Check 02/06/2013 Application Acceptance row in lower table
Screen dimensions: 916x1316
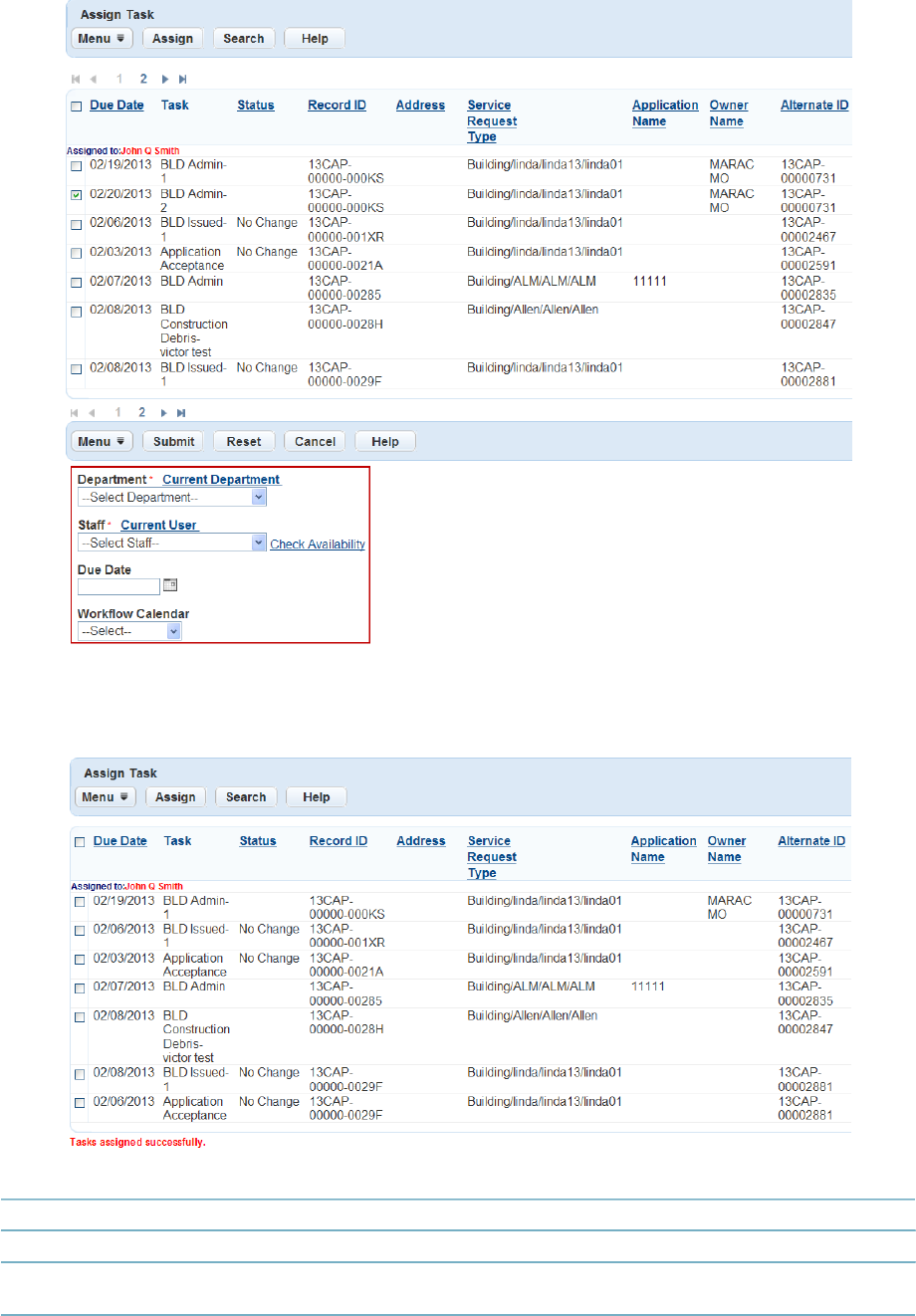click(80, 1103)
